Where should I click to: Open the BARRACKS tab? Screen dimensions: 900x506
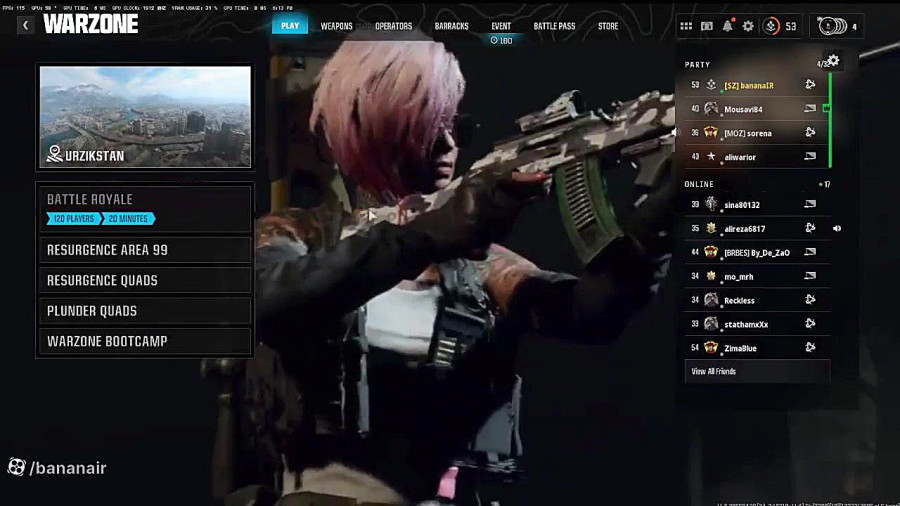click(452, 26)
